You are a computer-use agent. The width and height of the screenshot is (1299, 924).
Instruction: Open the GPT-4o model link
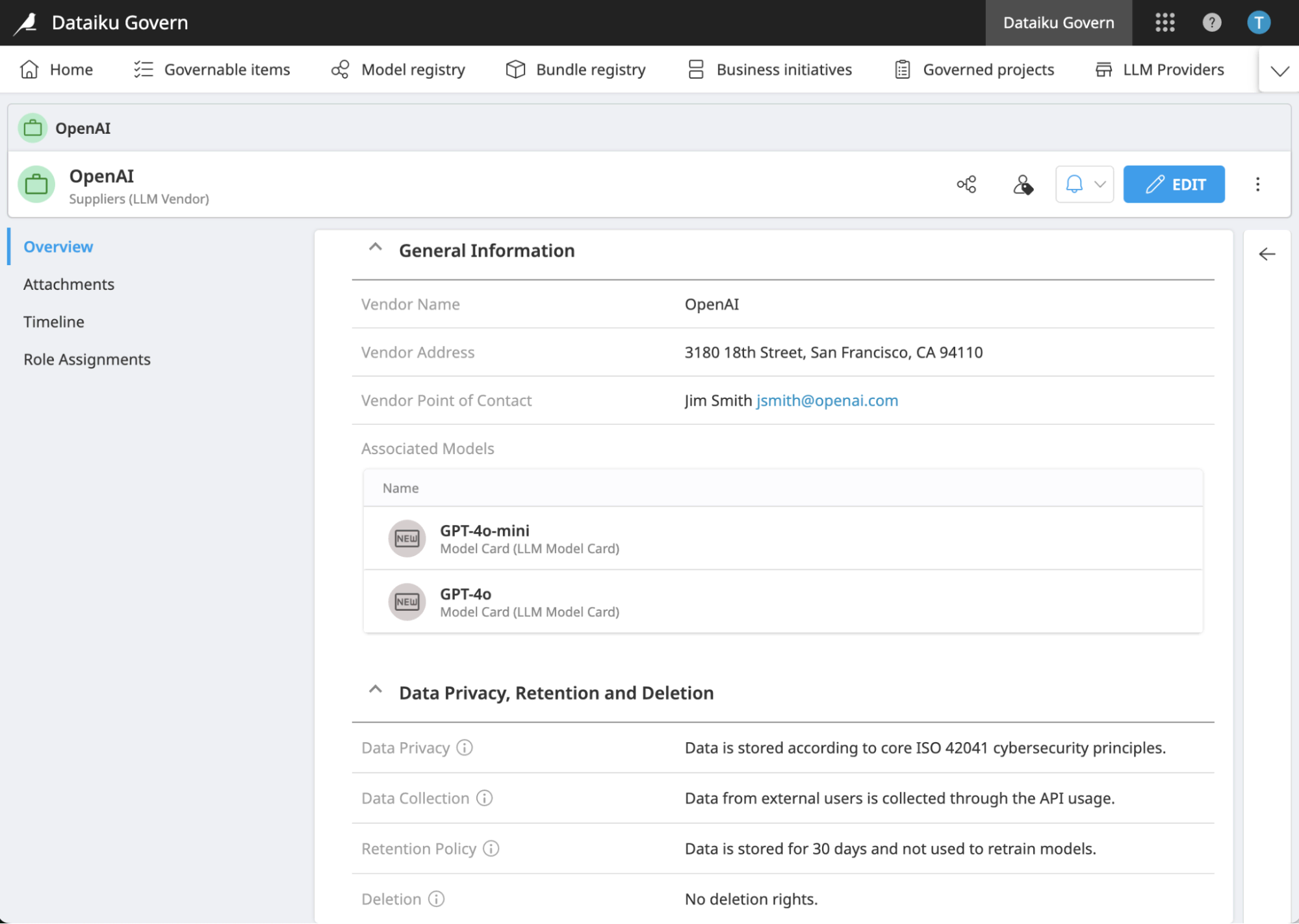click(x=466, y=595)
